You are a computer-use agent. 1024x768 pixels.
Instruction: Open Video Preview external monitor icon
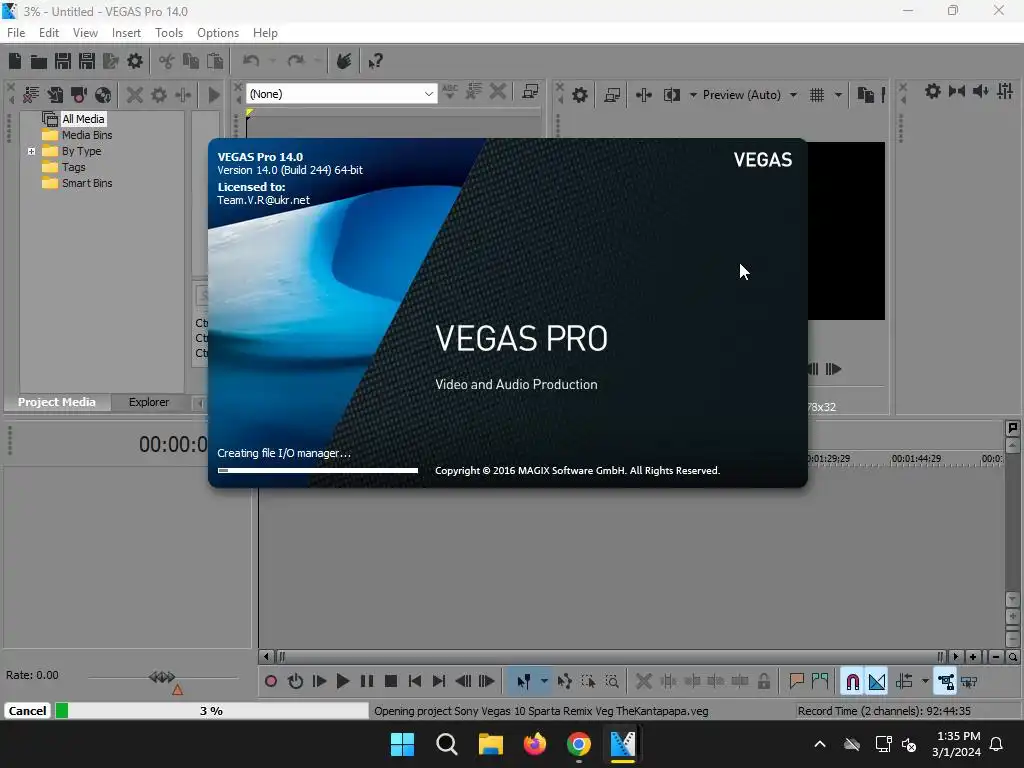click(x=612, y=95)
